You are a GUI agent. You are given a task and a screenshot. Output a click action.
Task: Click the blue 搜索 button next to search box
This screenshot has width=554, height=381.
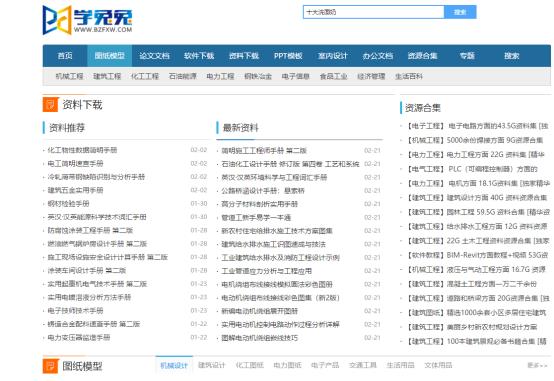coord(460,12)
